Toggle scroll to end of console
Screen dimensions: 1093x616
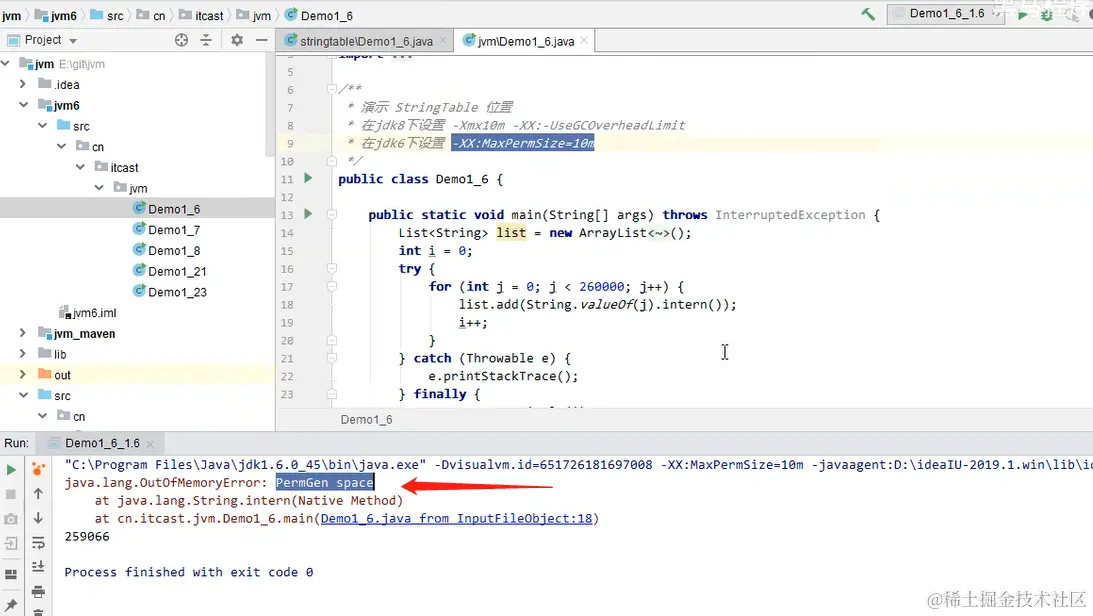click(x=38, y=567)
